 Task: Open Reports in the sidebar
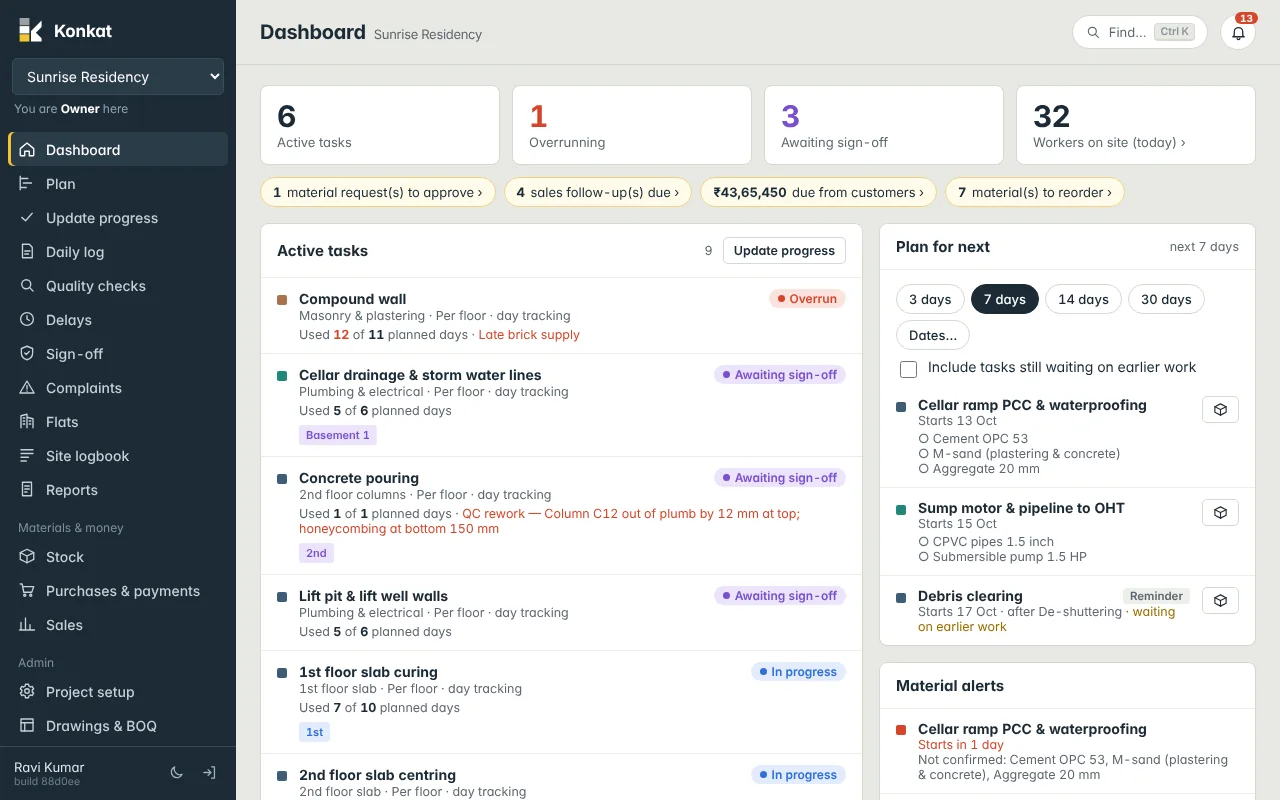(x=118, y=490)
